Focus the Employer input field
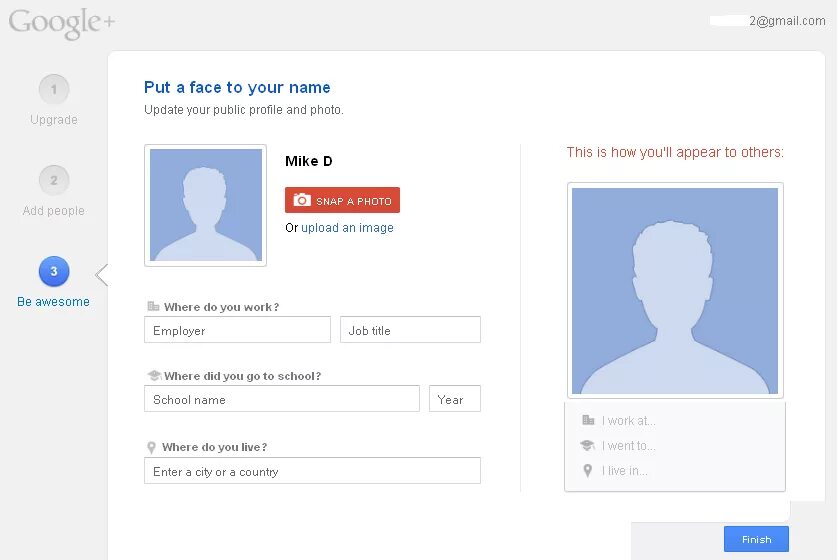The image size is (837, 560). (x=238, y=330)
